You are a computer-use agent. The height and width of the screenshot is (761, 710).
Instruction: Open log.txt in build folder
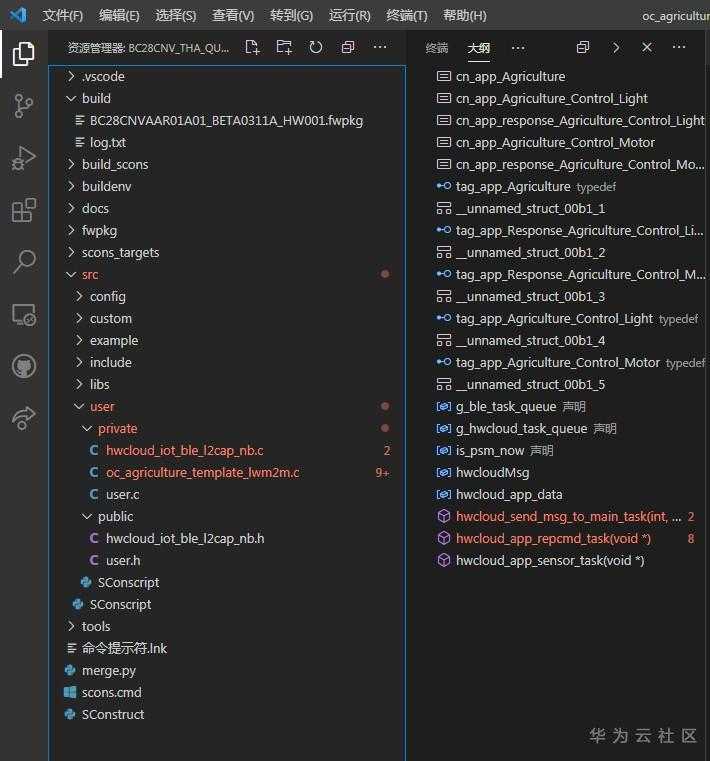(228, 143)
